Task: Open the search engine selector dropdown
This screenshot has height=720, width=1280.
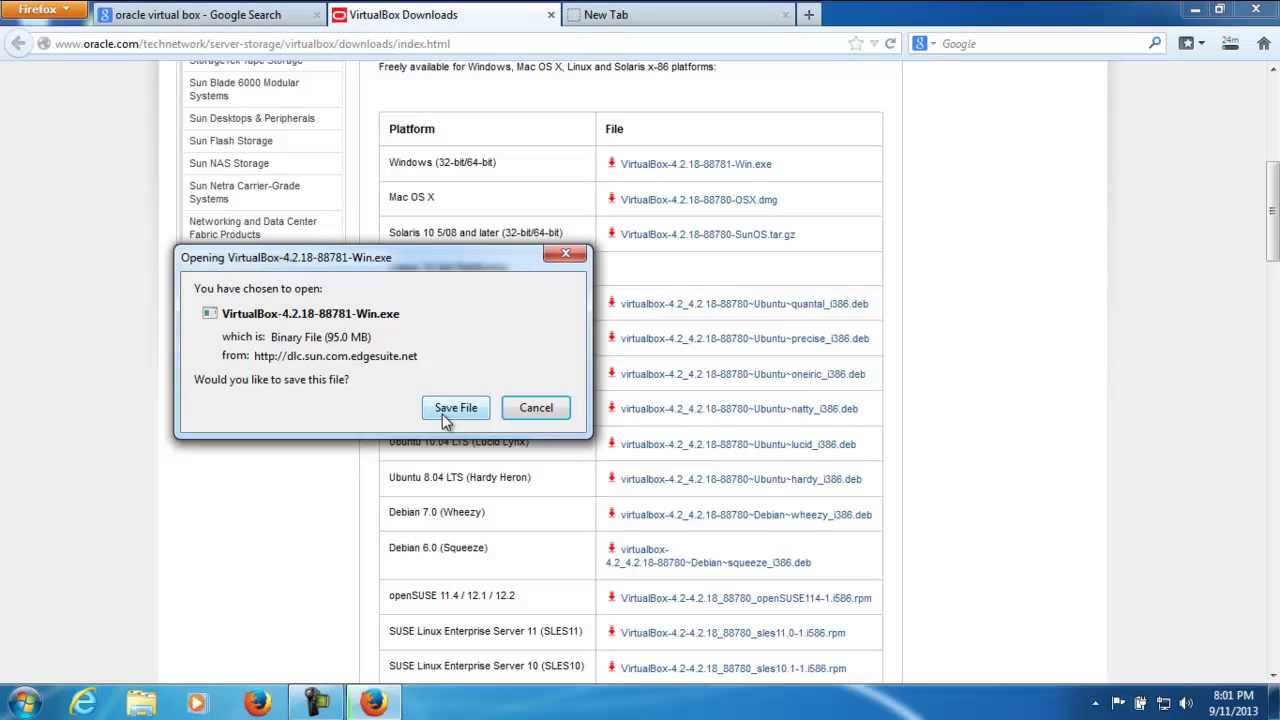Action: click(x=926, y=44)
